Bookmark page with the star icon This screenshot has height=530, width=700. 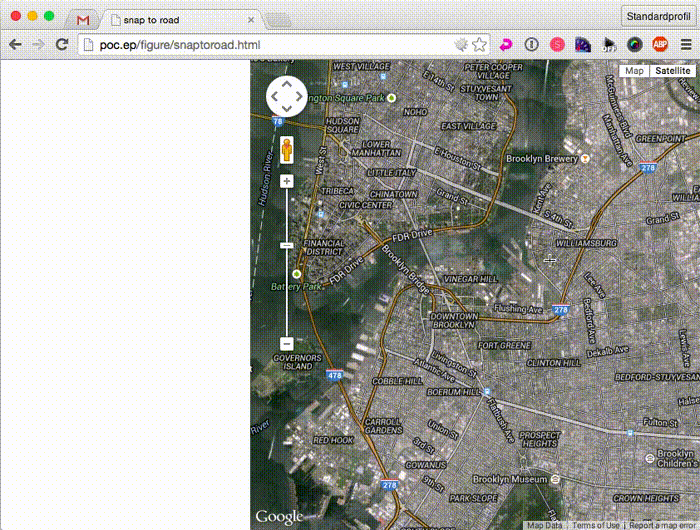click(479, 45)
